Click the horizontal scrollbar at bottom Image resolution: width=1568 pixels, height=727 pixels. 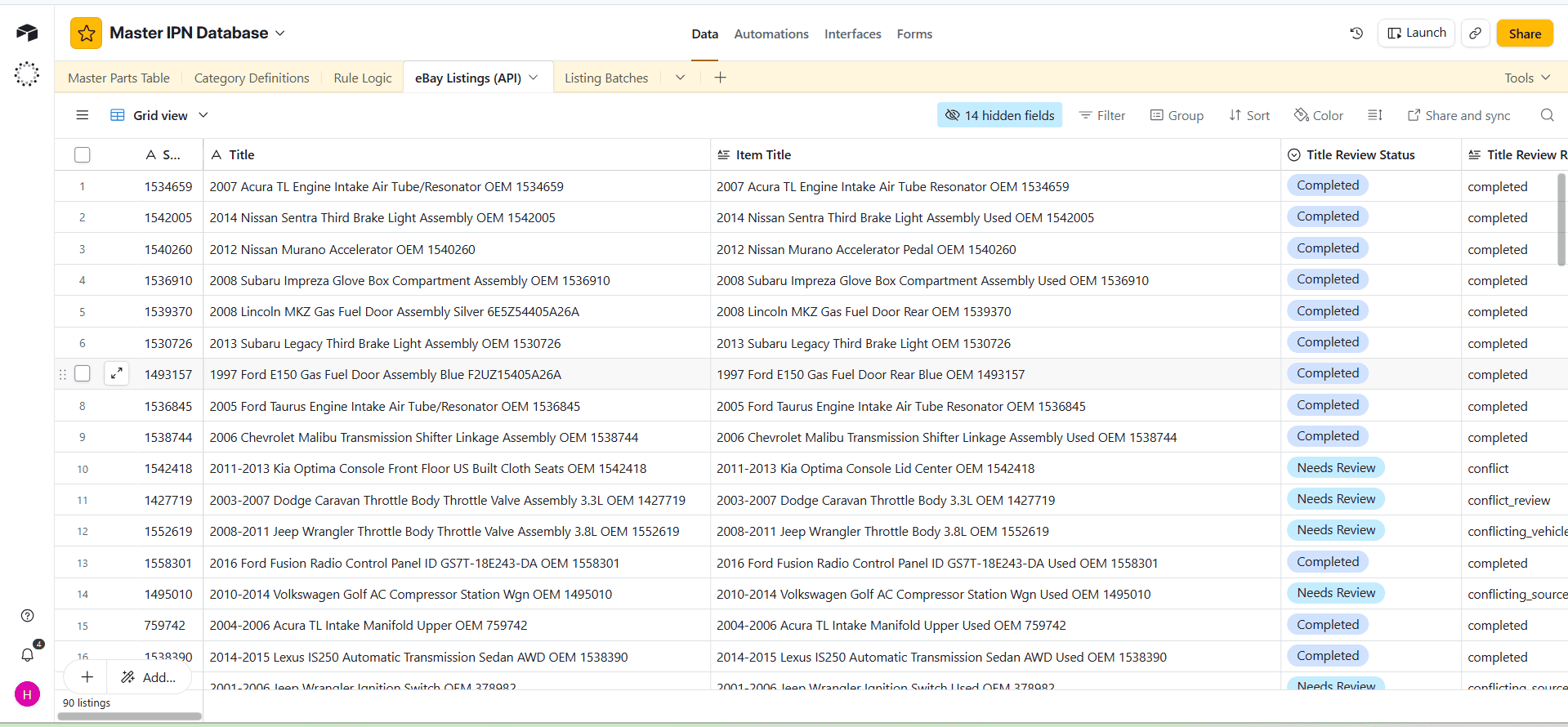pos(129,716)
